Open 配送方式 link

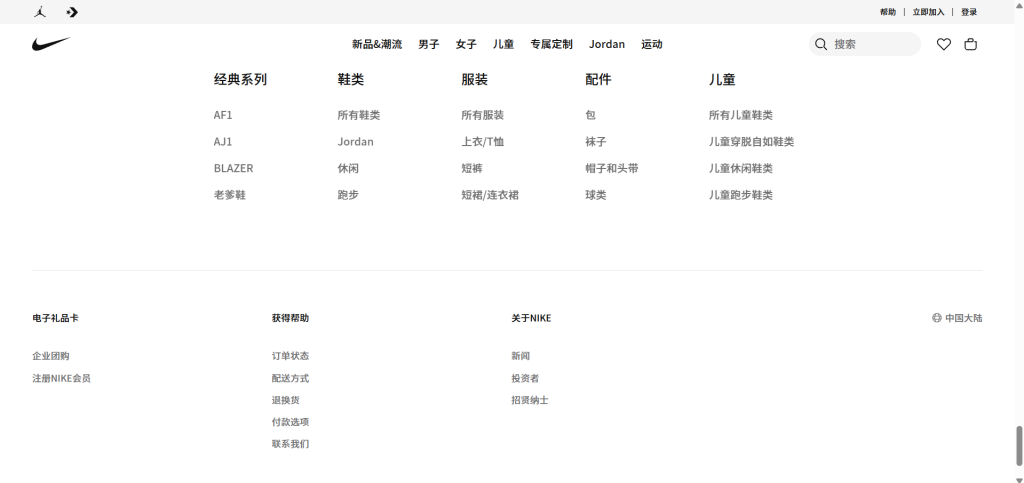pyautogui.click(x=290, y=378)
